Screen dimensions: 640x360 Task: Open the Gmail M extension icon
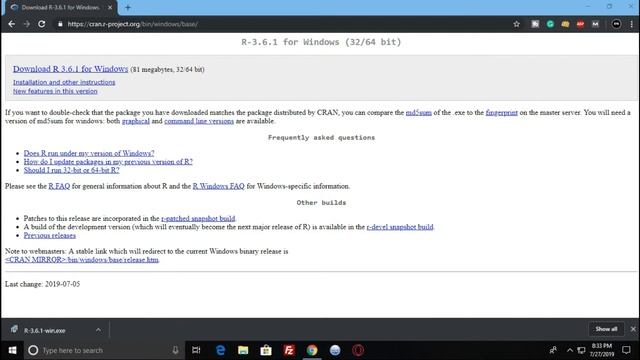tap(595, 24)
